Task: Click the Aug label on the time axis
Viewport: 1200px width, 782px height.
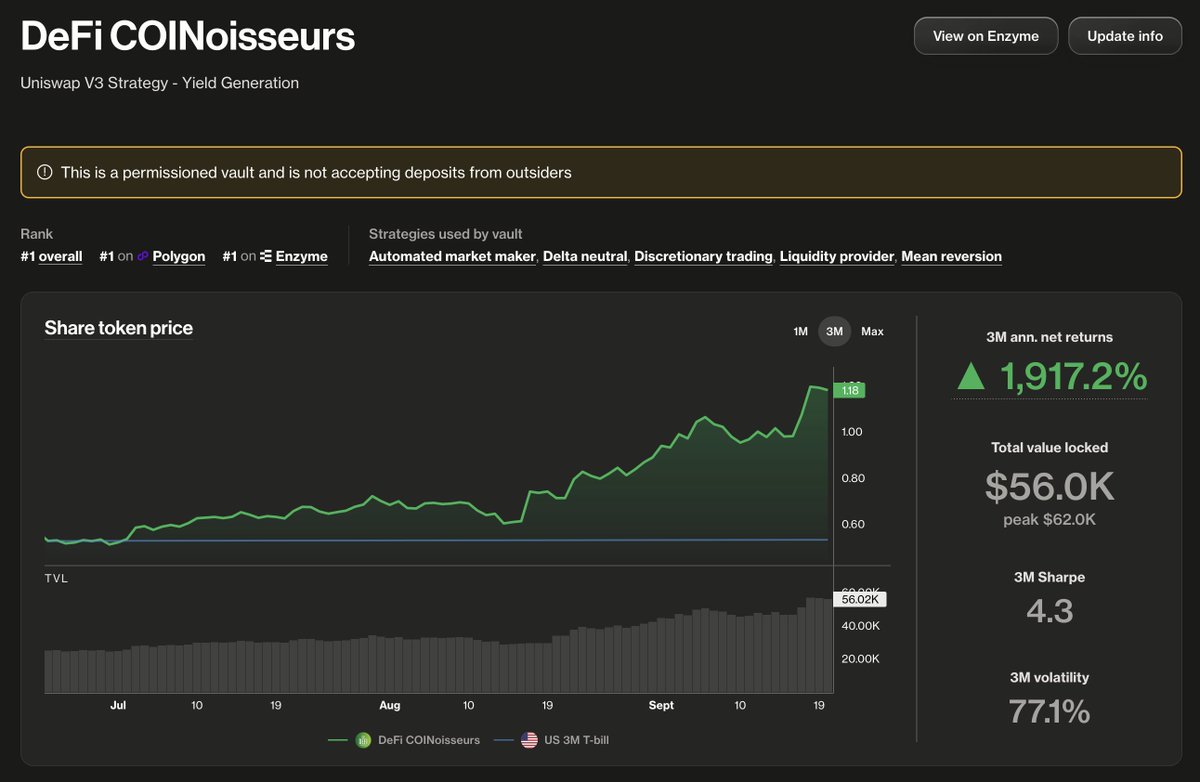Action: 390,705
